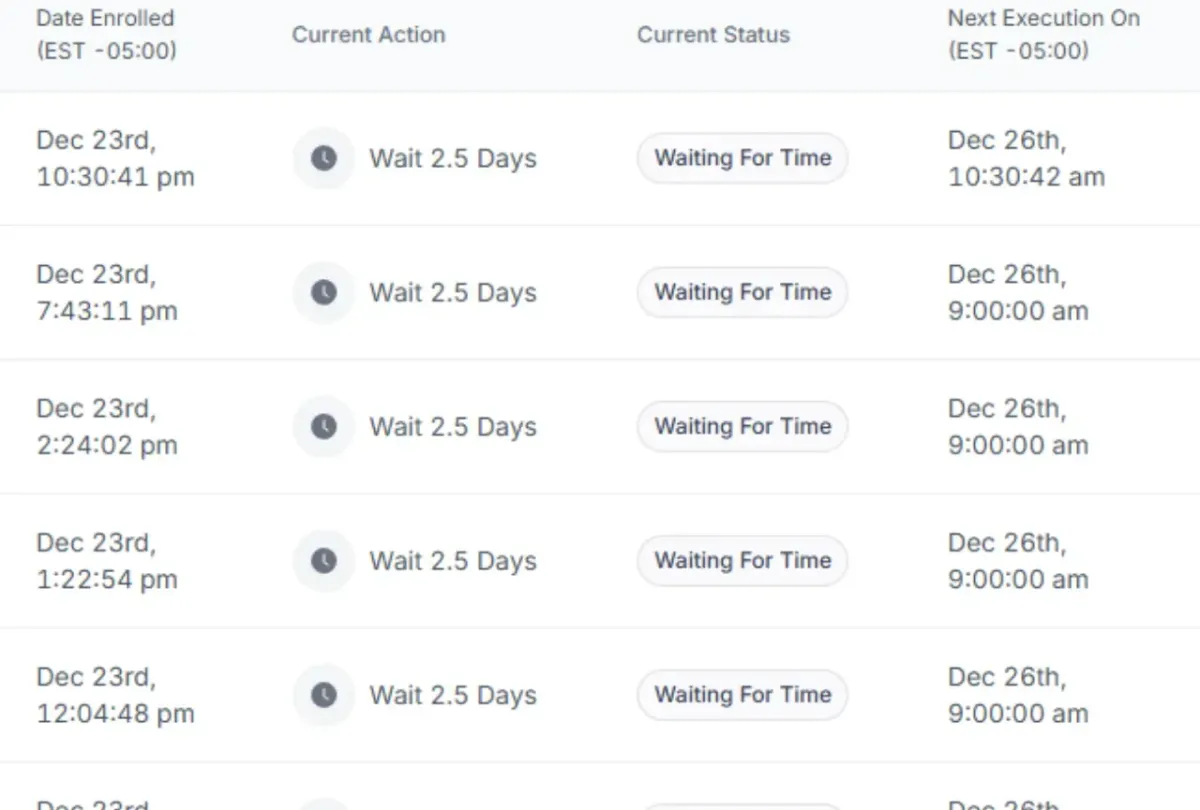
Task: Click the wait timer icon next to the 7:43:11 entry
Action: [323, 292]
